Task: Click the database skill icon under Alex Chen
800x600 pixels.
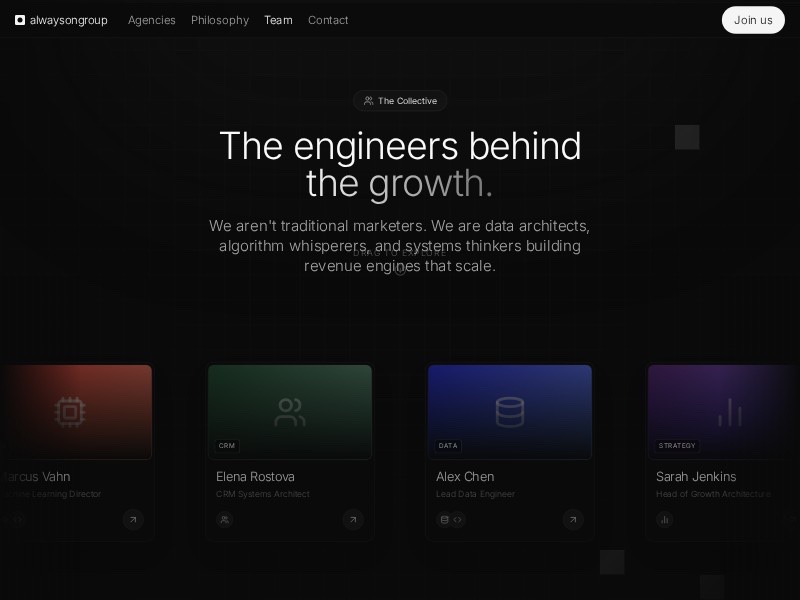Action: click(445, 519)
